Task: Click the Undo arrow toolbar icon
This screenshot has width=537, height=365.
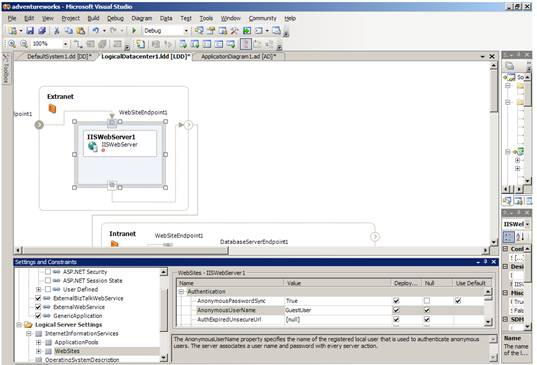Action: [96, 31]
